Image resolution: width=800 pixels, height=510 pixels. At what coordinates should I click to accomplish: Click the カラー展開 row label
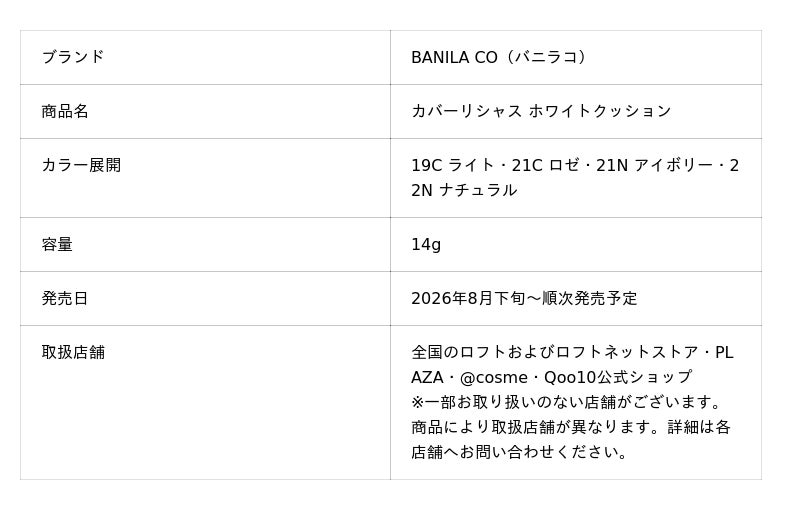(81, 165)
